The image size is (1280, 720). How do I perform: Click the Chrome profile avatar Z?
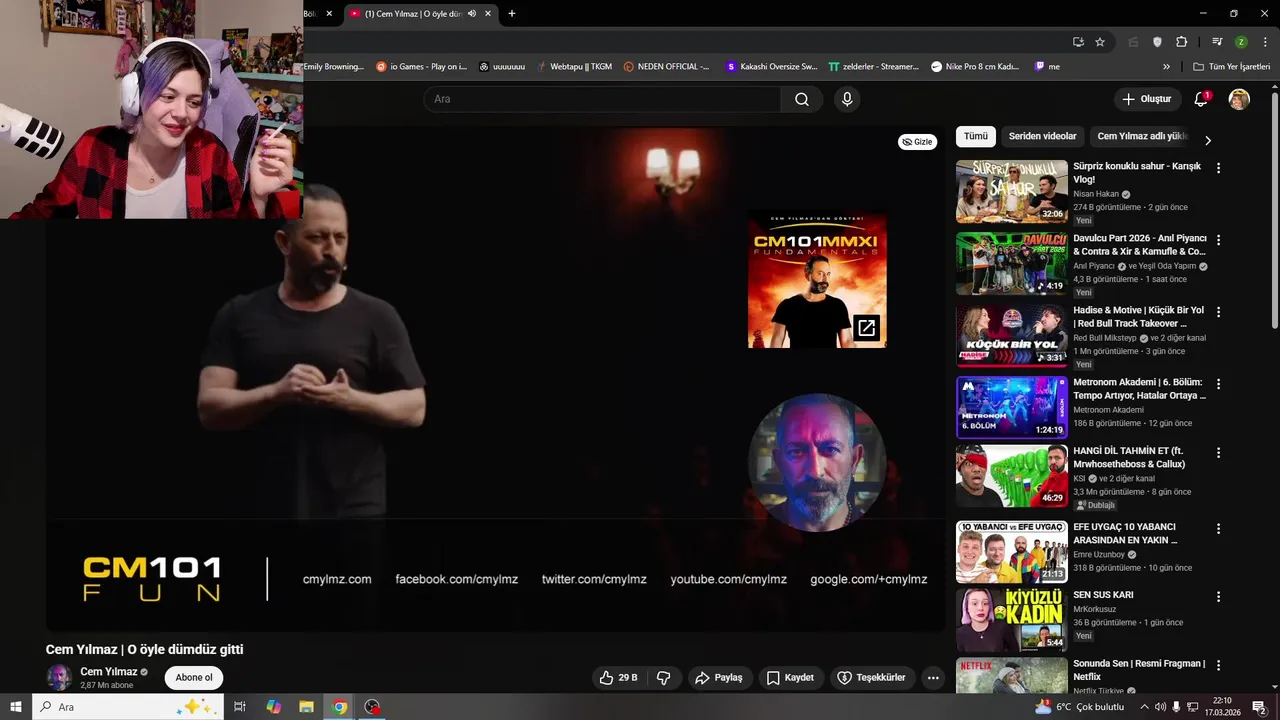[x=1241, y=42]
